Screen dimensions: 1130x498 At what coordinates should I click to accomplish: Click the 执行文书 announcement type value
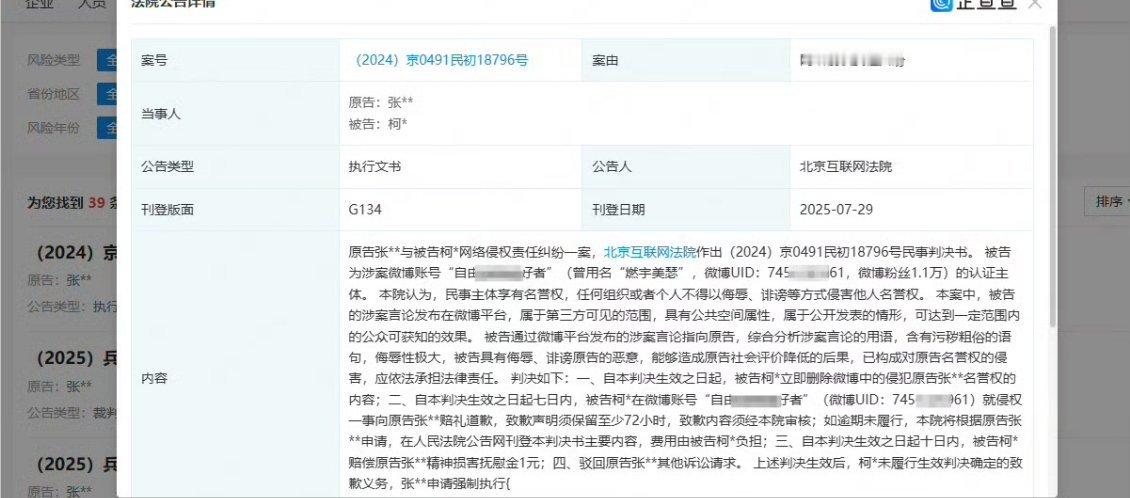point(375,167)
